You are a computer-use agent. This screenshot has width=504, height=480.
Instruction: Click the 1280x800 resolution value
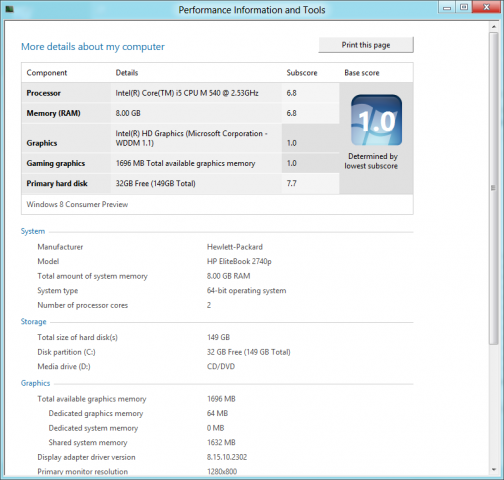point(222,472)
